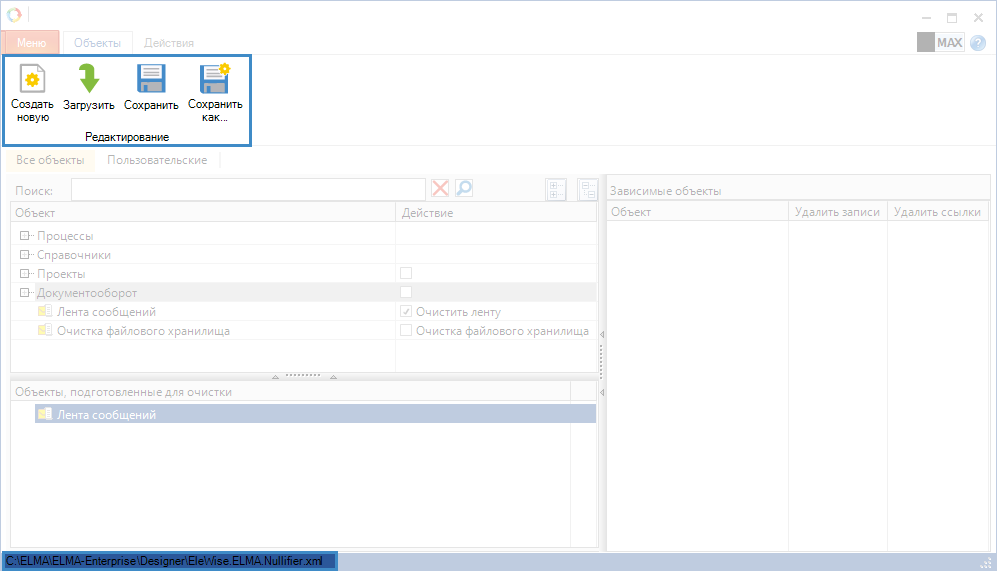
Task: Click the left up-arrow on horizontal splitter
Action: point(275,376)
